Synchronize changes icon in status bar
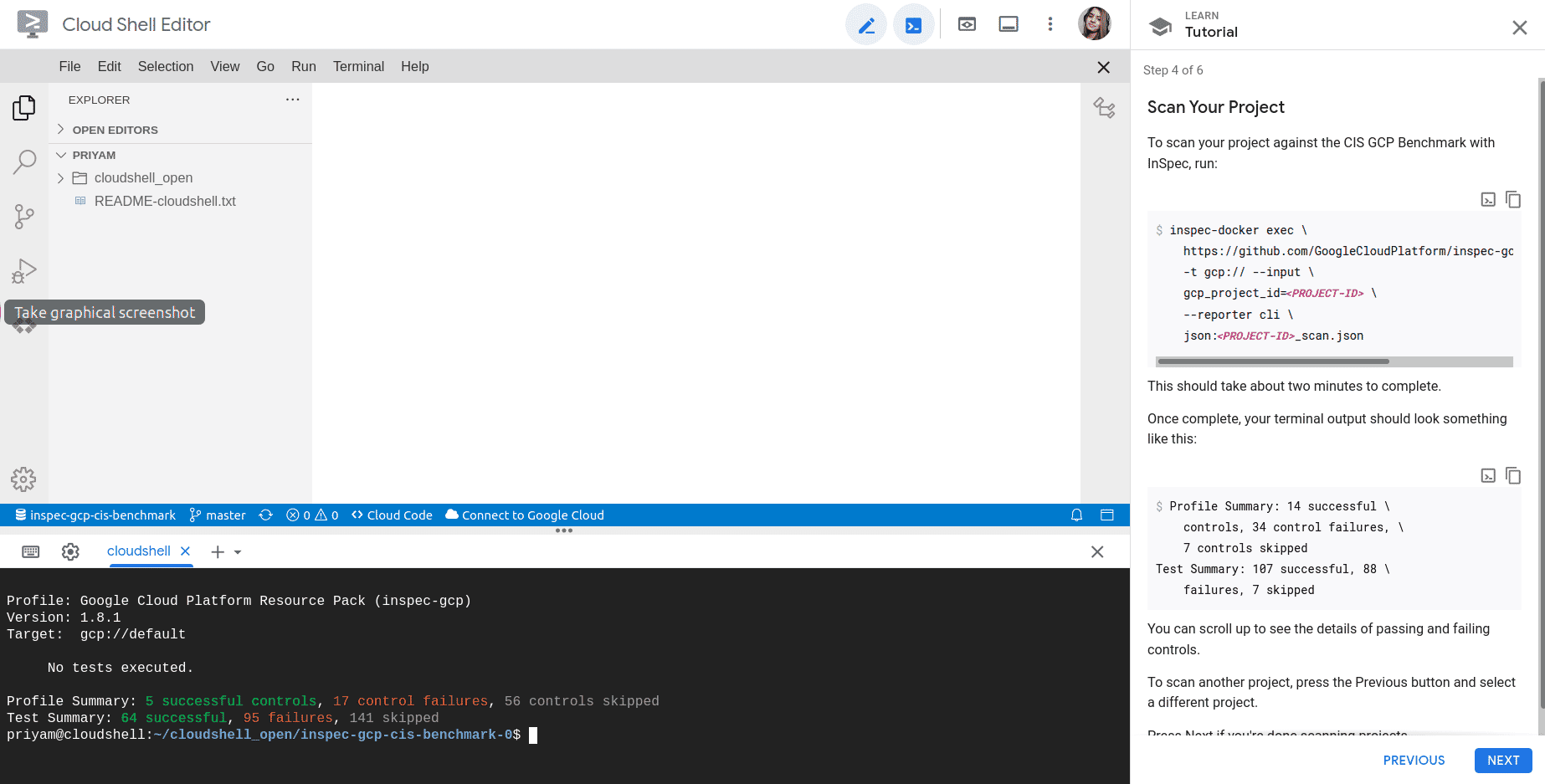 [266, 515]
